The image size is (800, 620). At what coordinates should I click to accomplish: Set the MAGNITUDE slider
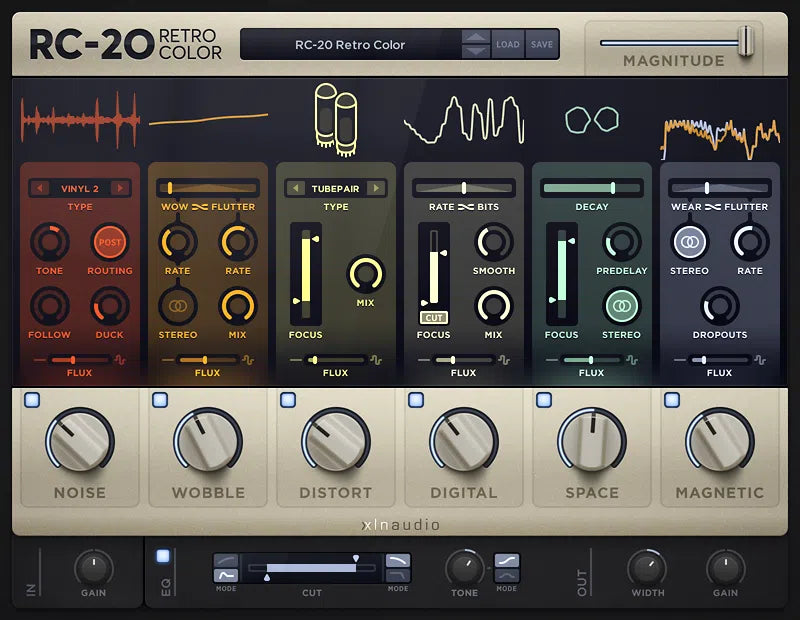[745, 39]
